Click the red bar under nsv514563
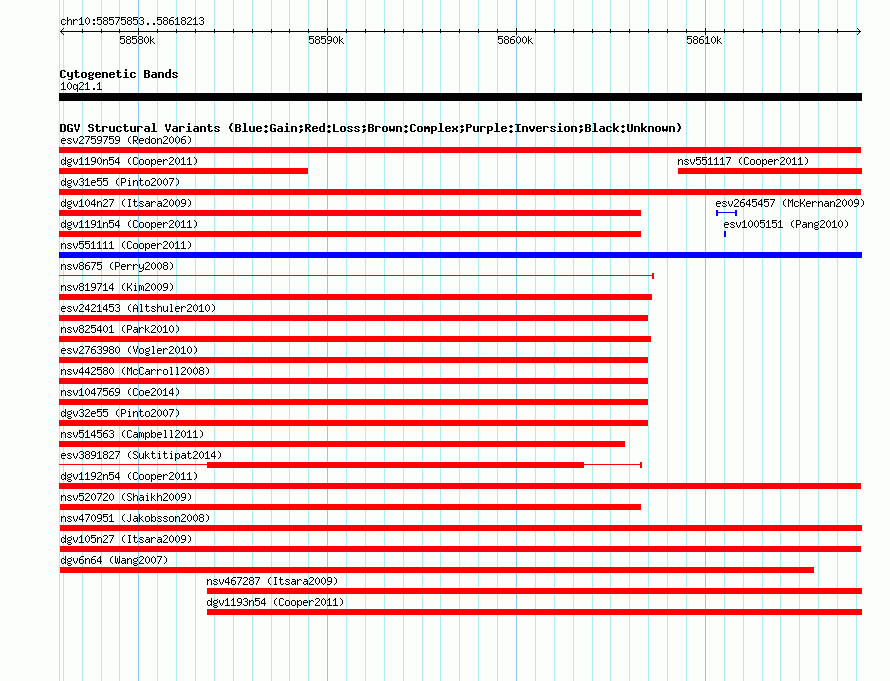This screenshot has width=890, height=681. (x=342, y=444)
